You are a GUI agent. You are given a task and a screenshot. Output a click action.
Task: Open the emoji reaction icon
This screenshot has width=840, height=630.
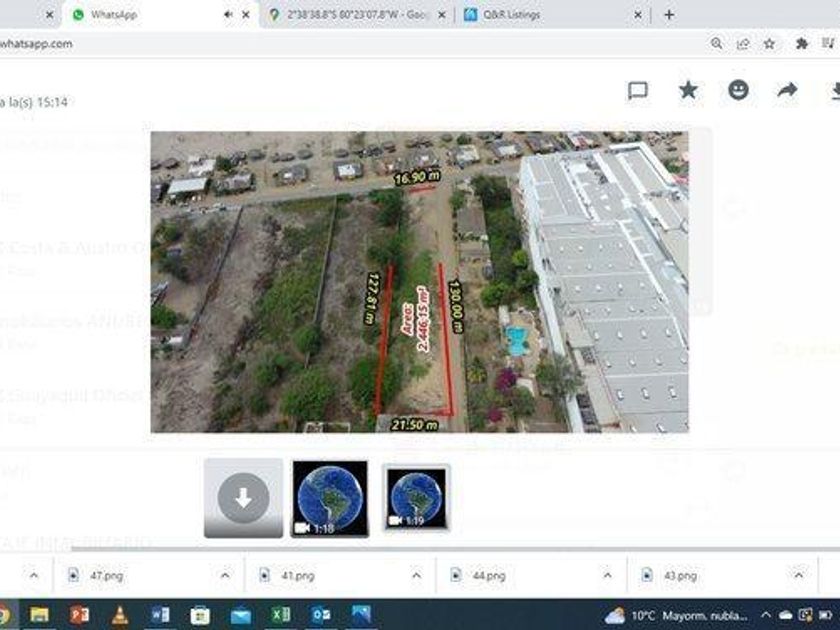(738, 90)
